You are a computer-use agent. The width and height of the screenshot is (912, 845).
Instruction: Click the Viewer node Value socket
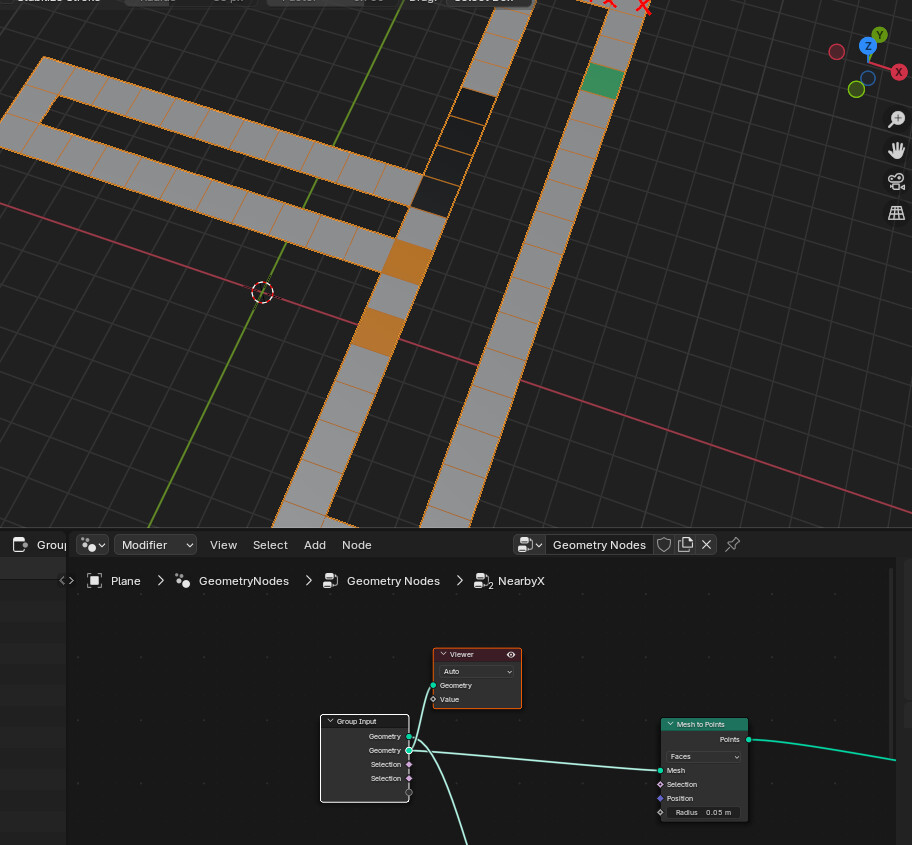(433, 700)
